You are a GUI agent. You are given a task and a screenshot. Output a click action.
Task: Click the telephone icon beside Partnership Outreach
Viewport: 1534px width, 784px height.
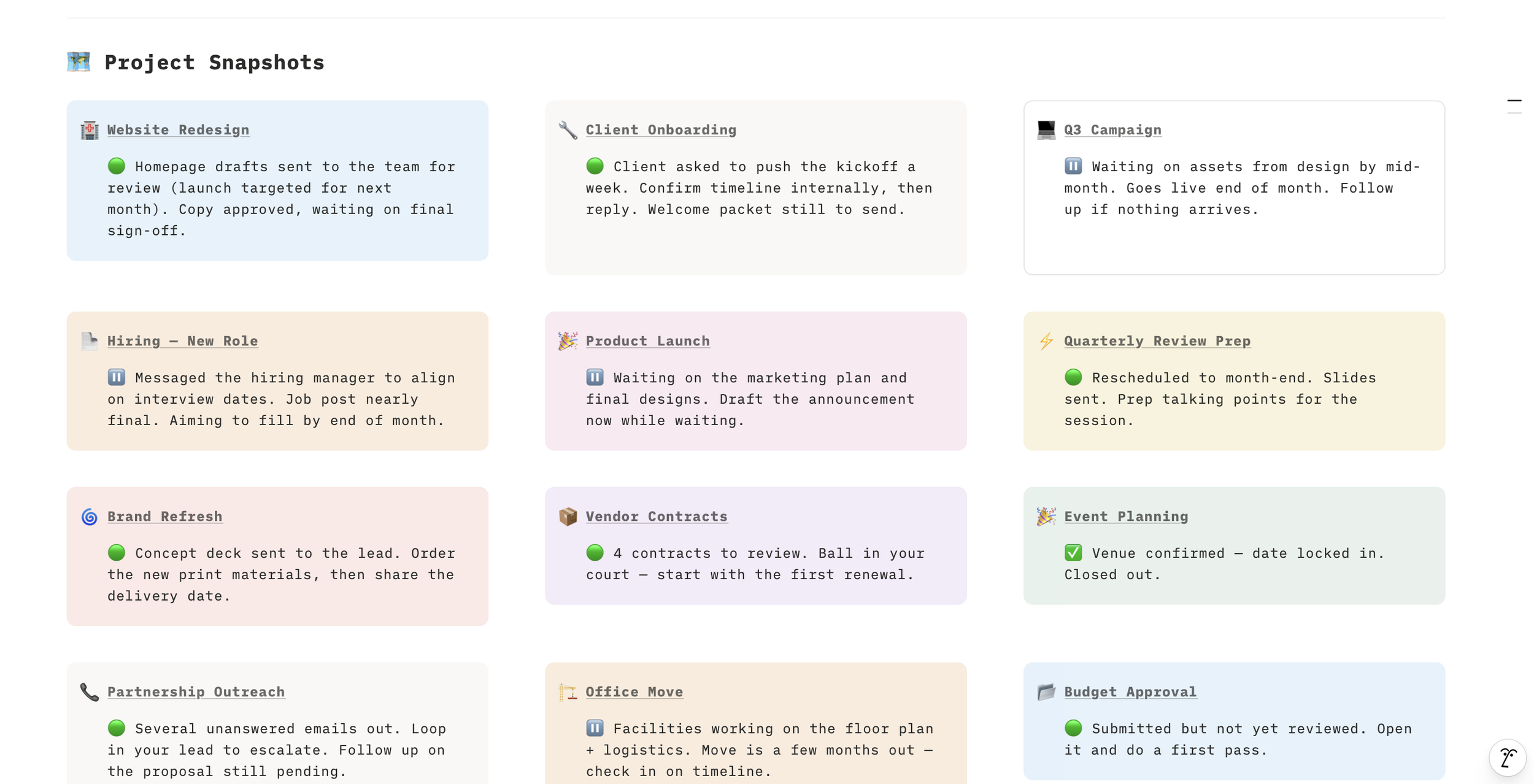(90, 692)
